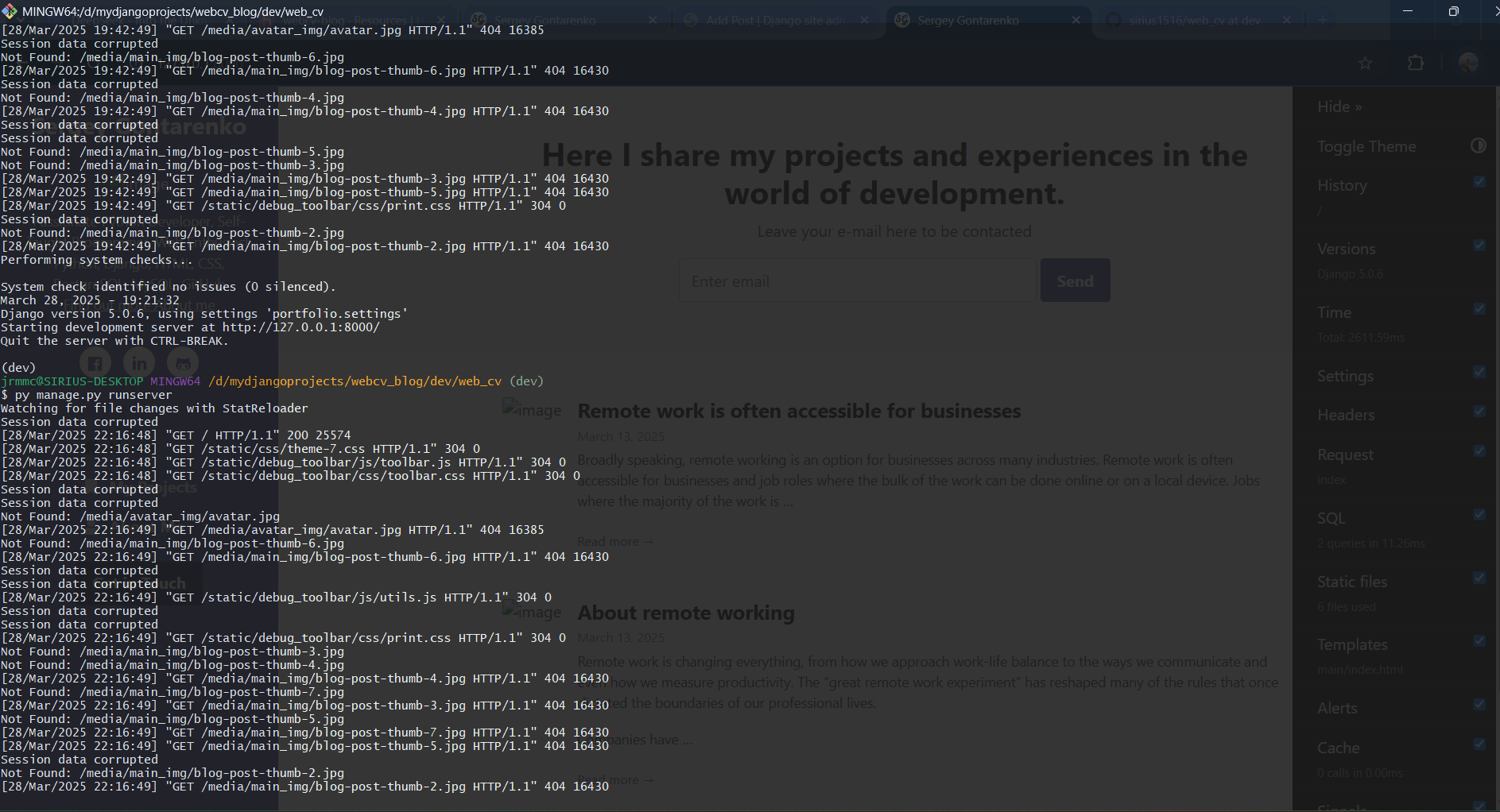Toggle the Cache panel checkbox
The width and height of the screenshot is (1500, 812).
[x=1479, y=744]
